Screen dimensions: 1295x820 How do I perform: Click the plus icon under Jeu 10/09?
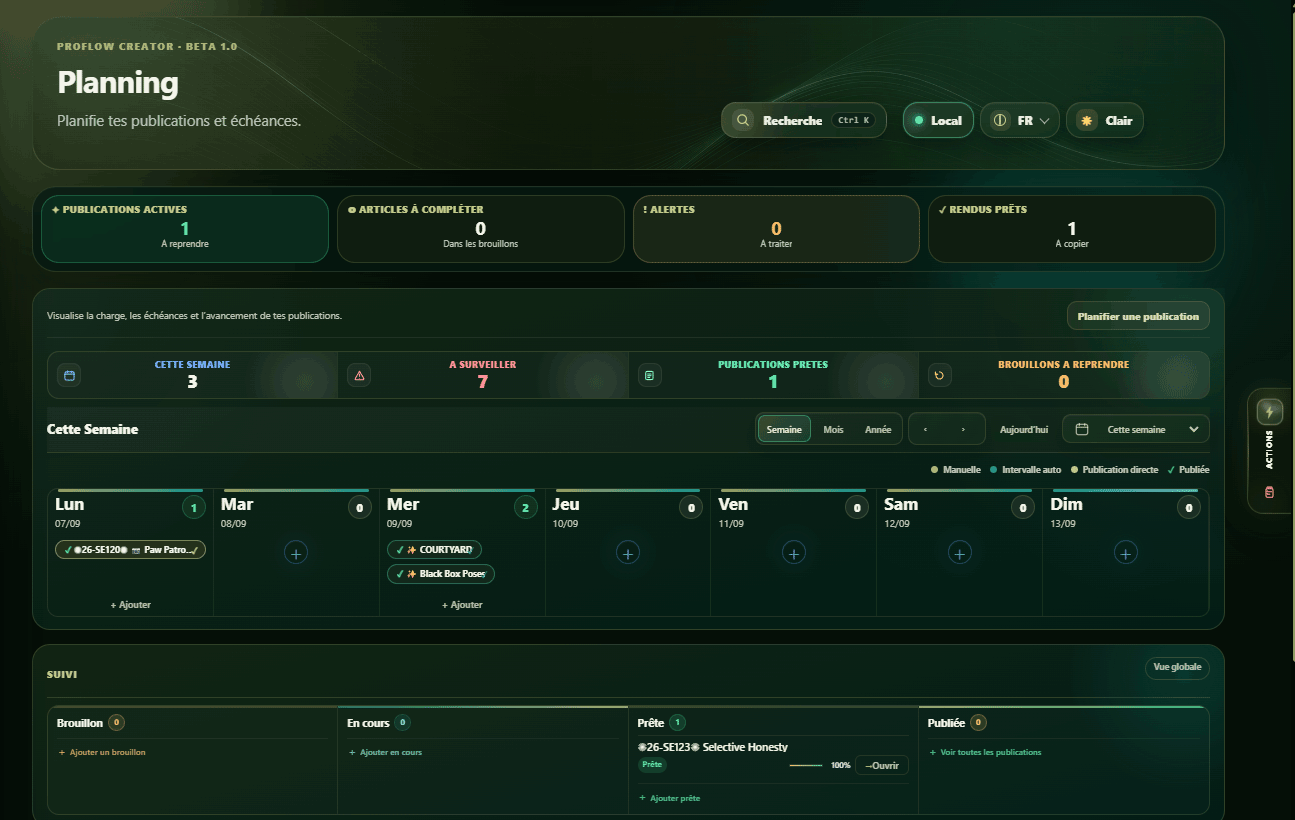click(627, 552)
